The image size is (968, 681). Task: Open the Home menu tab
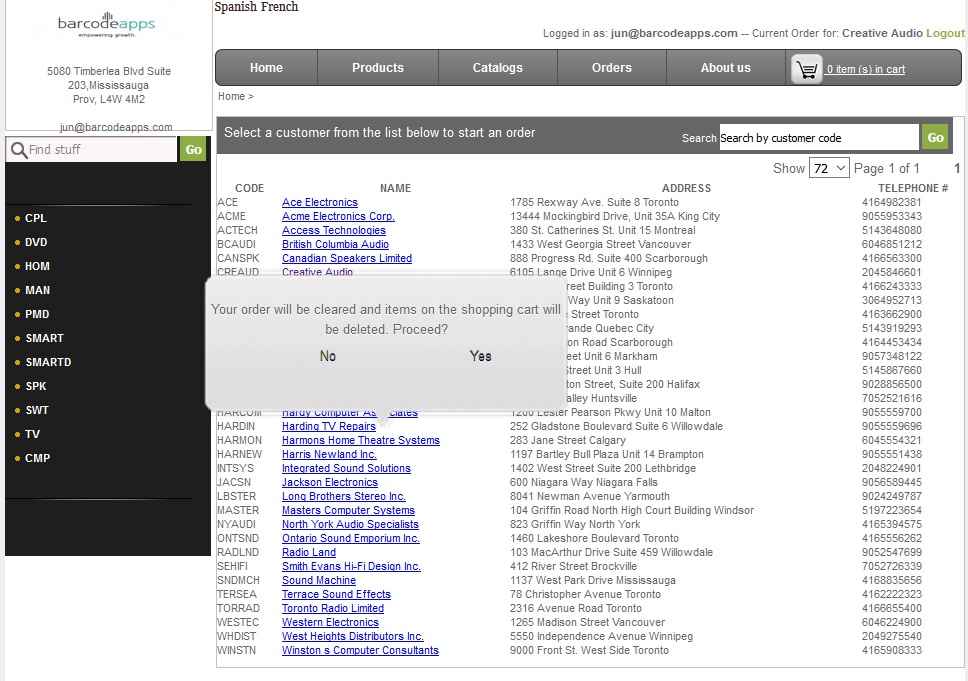pyautogui.click(x=266, y=68)
